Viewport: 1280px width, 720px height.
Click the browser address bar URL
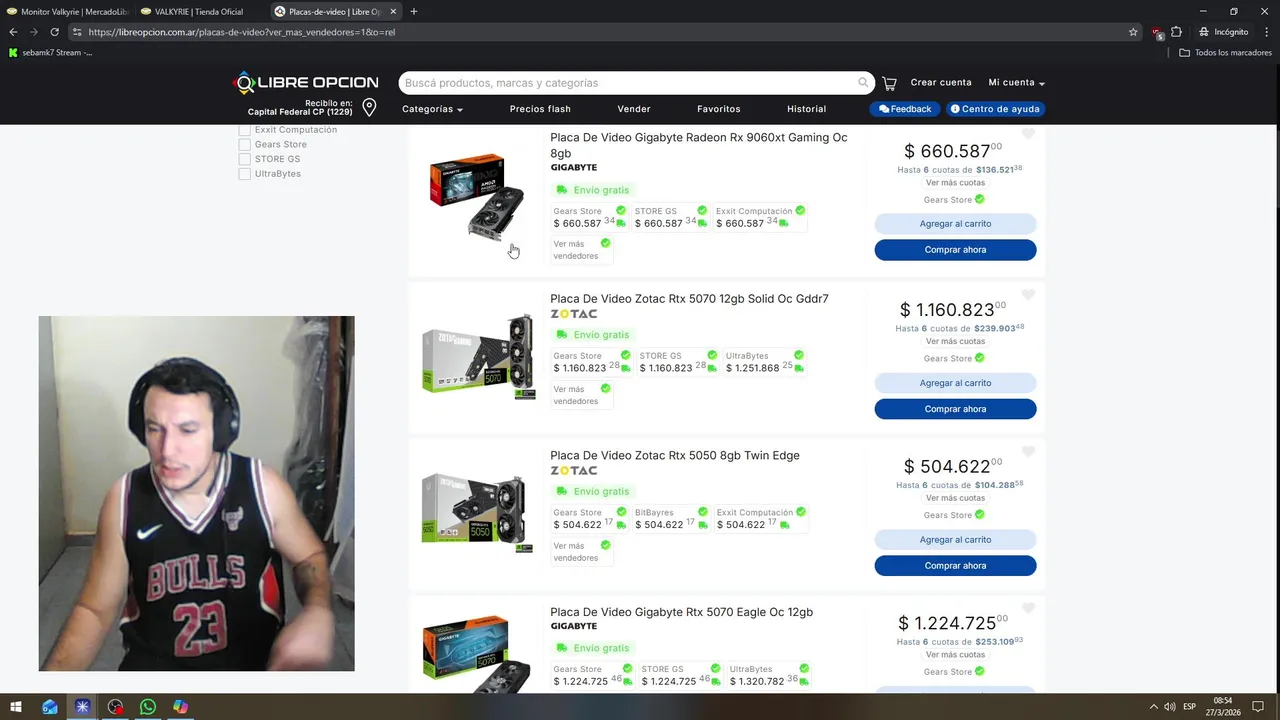click(241, 32)
